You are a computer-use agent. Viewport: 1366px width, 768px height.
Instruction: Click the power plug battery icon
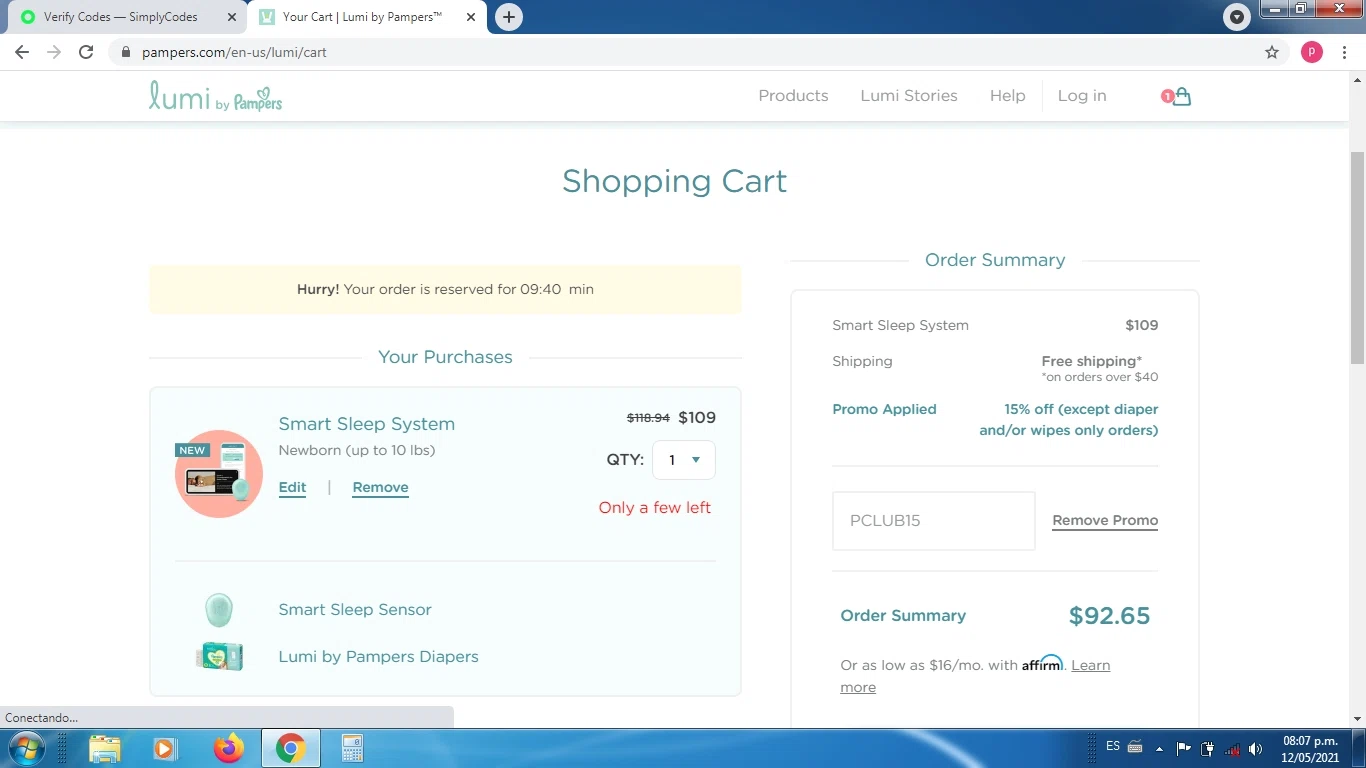(1207, 748)
